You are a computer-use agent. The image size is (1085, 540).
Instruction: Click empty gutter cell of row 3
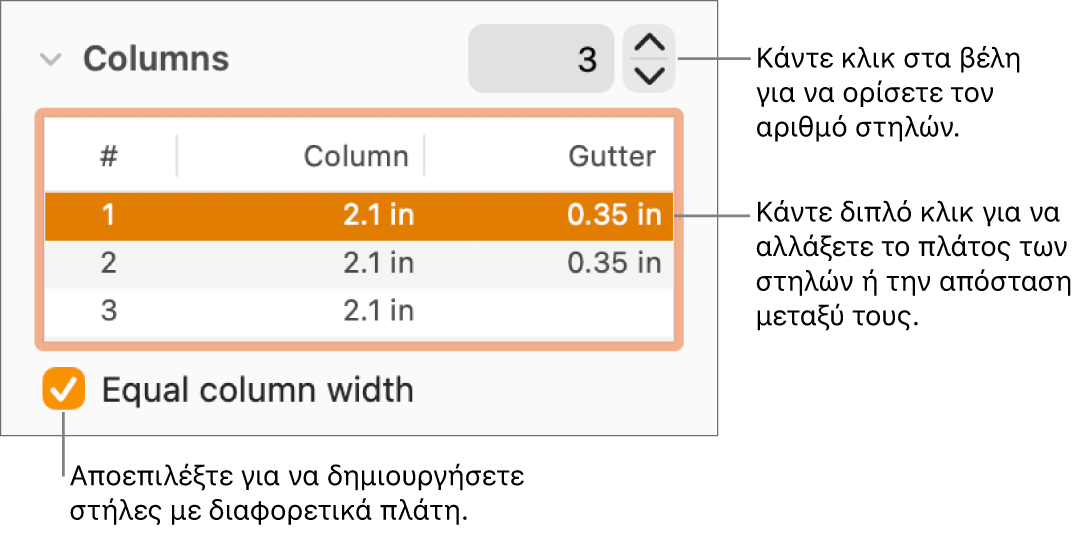(x=560, y=311)
